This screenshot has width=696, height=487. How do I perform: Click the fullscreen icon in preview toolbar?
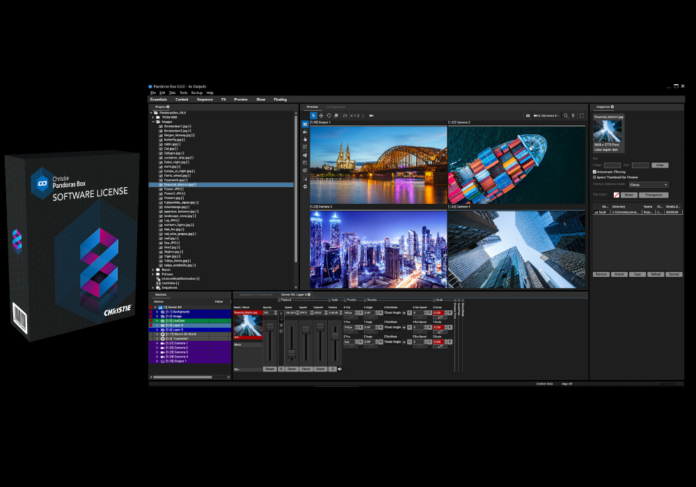tap(581, 115)
